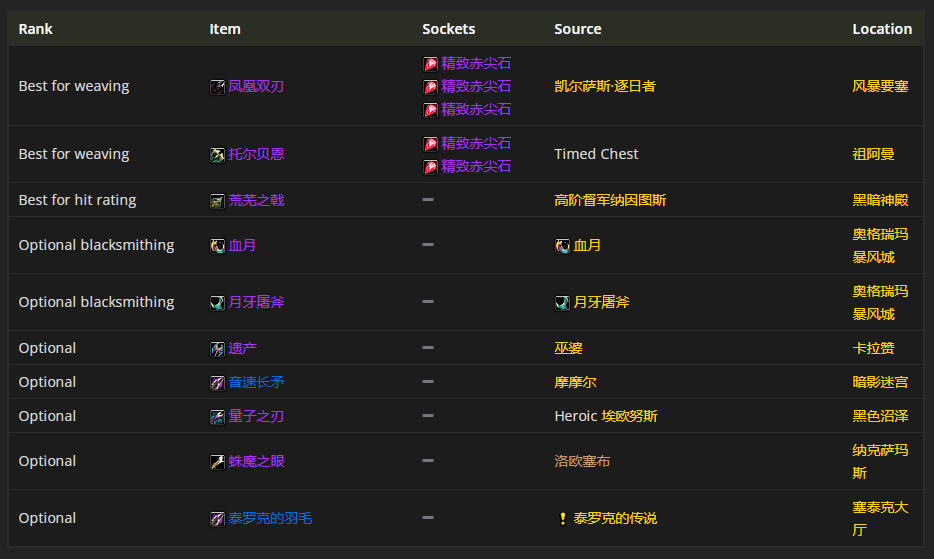Click the 血月 icon in Item column
The image size is (934, 559).
coord(217,246)
